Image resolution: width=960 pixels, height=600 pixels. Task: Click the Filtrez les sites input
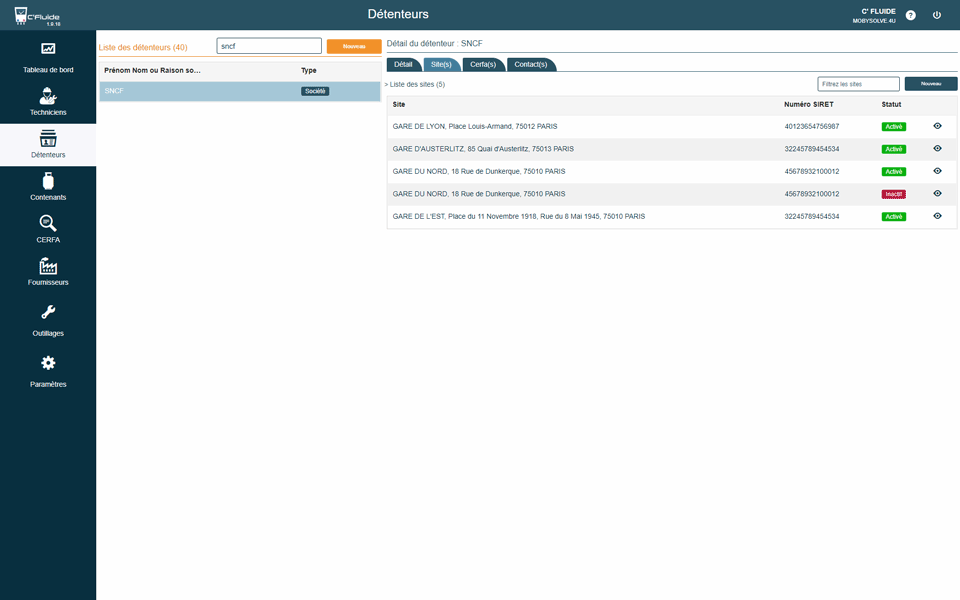pyautogui.click(x=858, y=84)
